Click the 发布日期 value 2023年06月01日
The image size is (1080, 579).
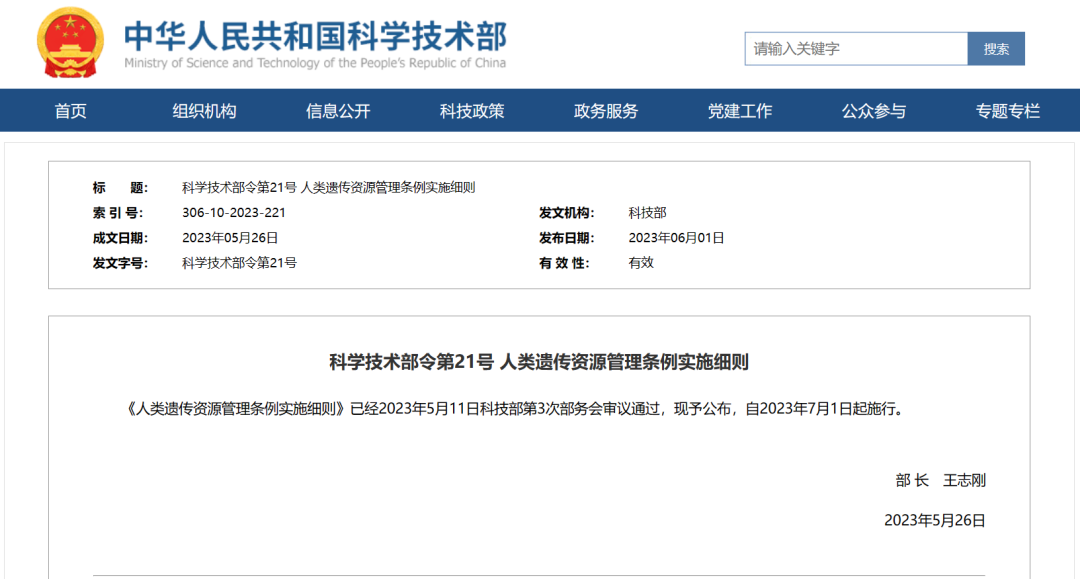pyautogui.click(x=676, y=238)
